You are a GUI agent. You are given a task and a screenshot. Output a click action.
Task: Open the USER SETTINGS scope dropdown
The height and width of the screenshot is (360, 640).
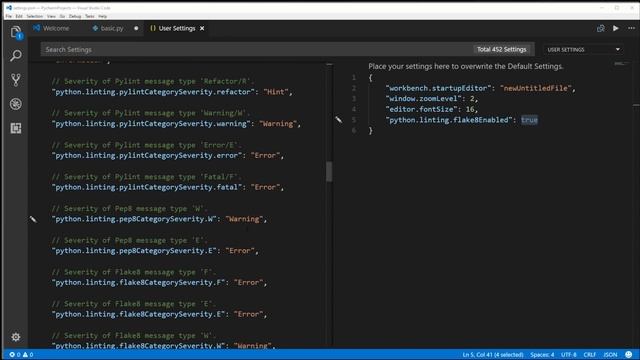pyautogui.click(x=583, y=49)
